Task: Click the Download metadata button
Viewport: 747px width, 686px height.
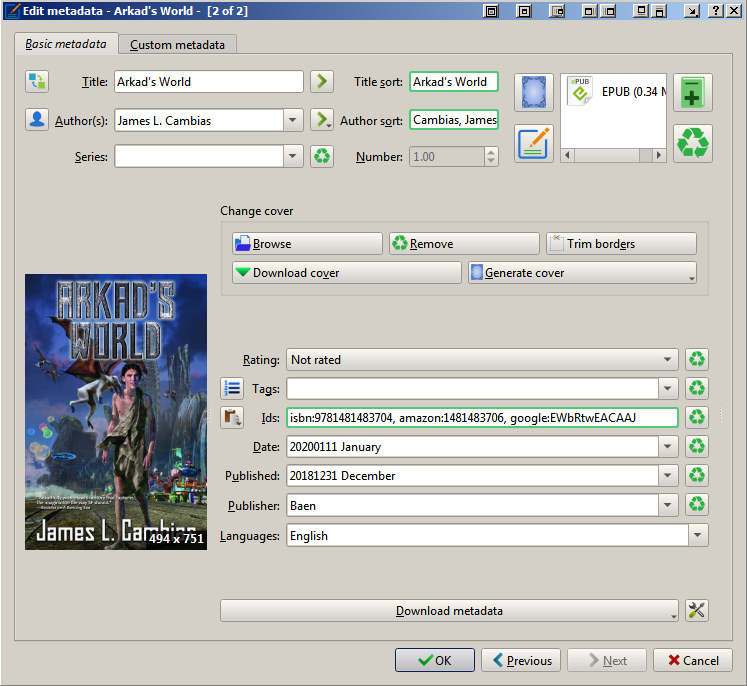Action: (x=449, y=610)
